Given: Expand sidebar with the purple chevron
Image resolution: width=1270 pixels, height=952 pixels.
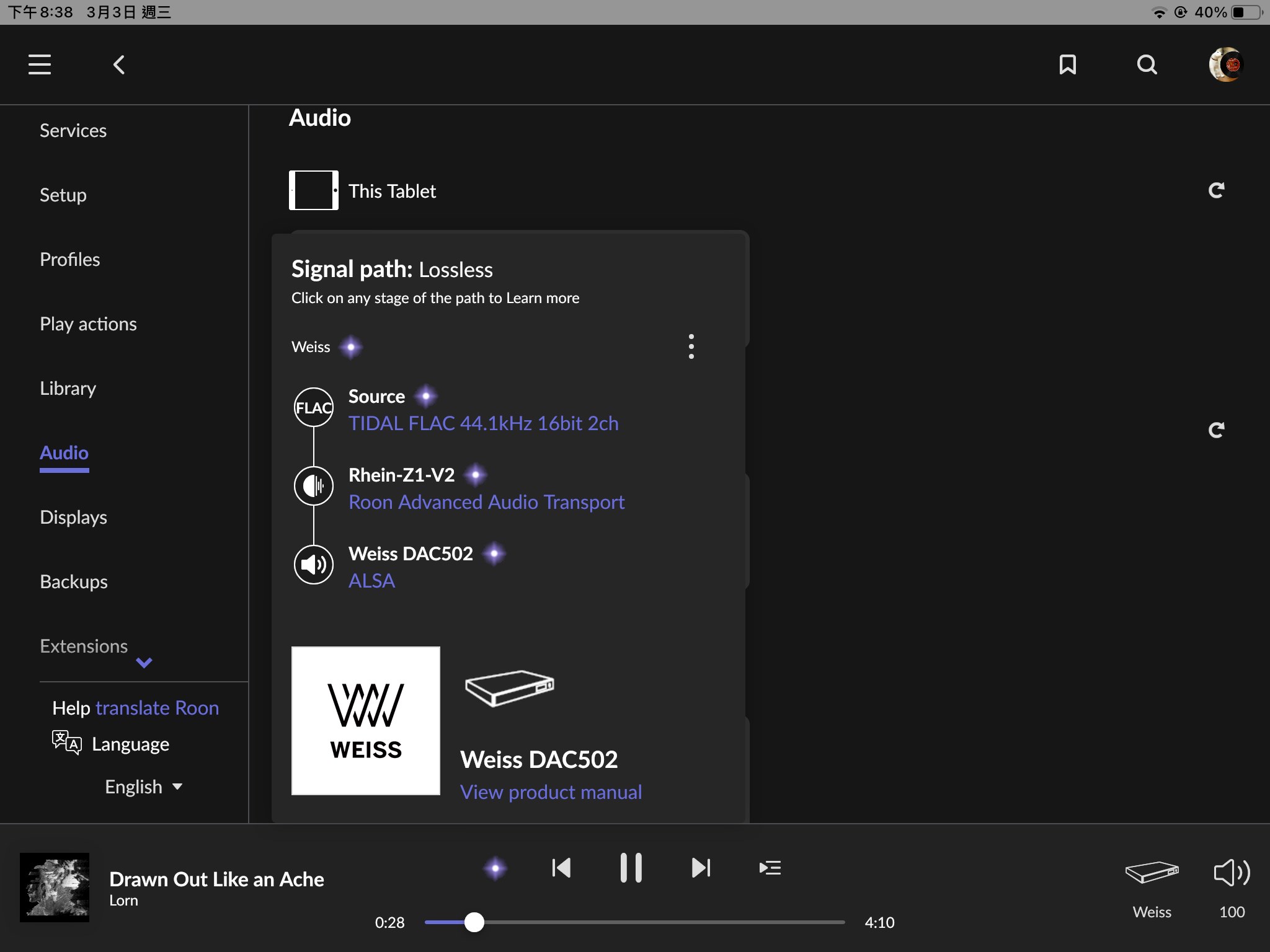Looking at the screenshot, I should tap(144, 663).
